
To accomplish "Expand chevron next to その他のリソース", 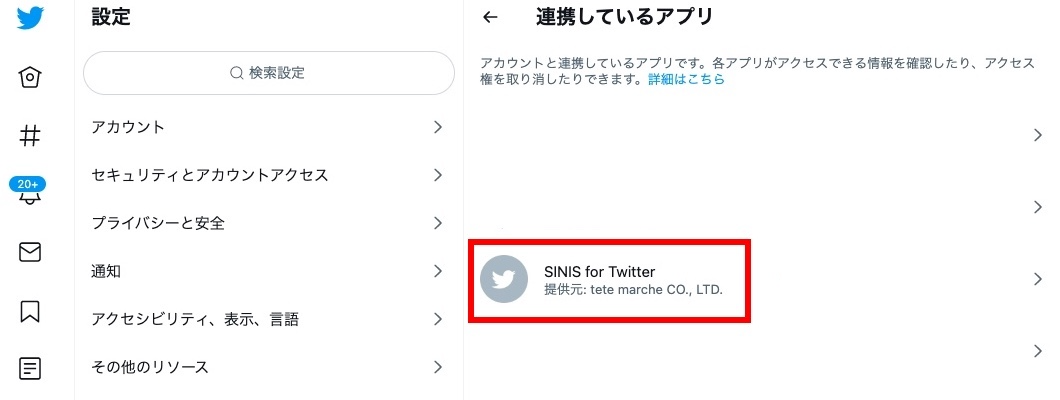I will [438, 367].
